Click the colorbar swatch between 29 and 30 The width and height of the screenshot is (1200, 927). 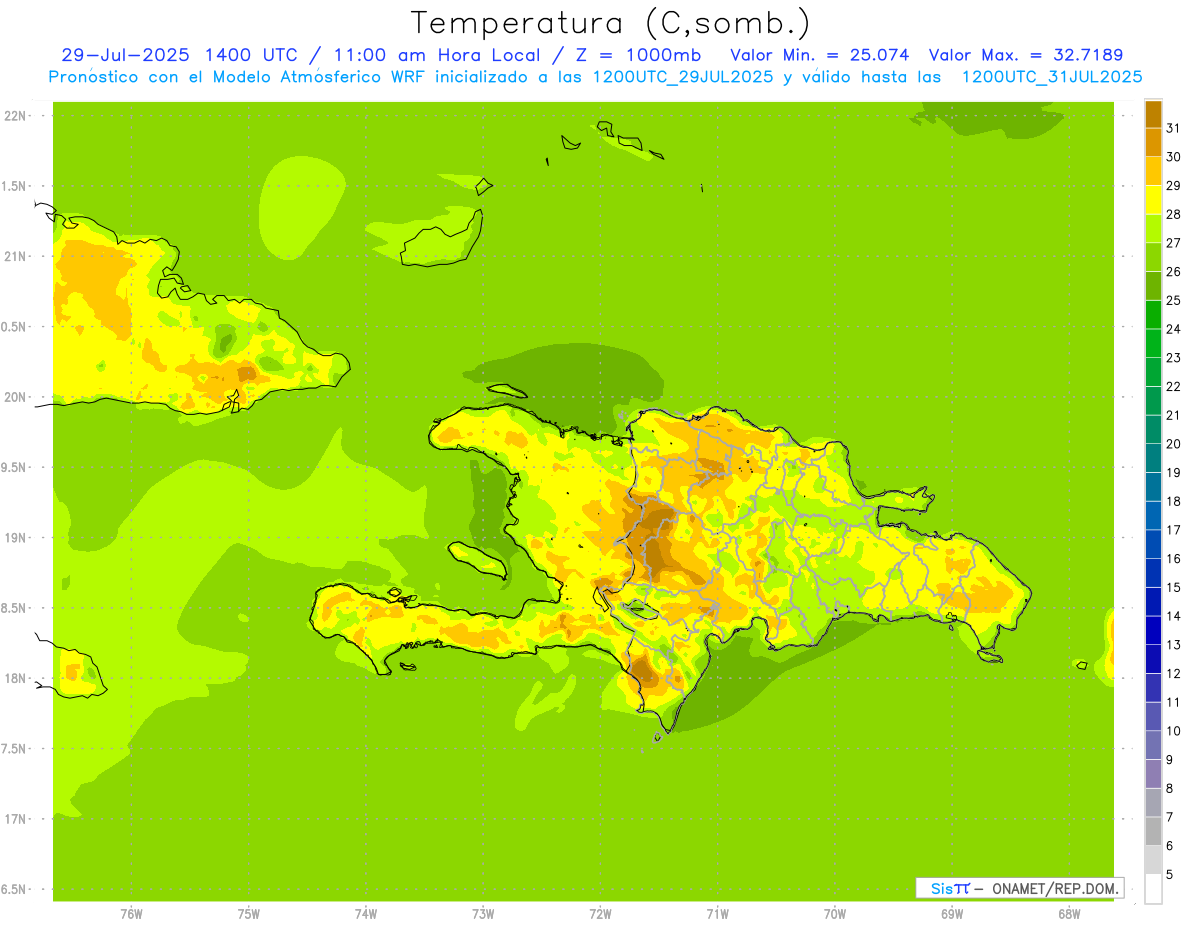1153,171
